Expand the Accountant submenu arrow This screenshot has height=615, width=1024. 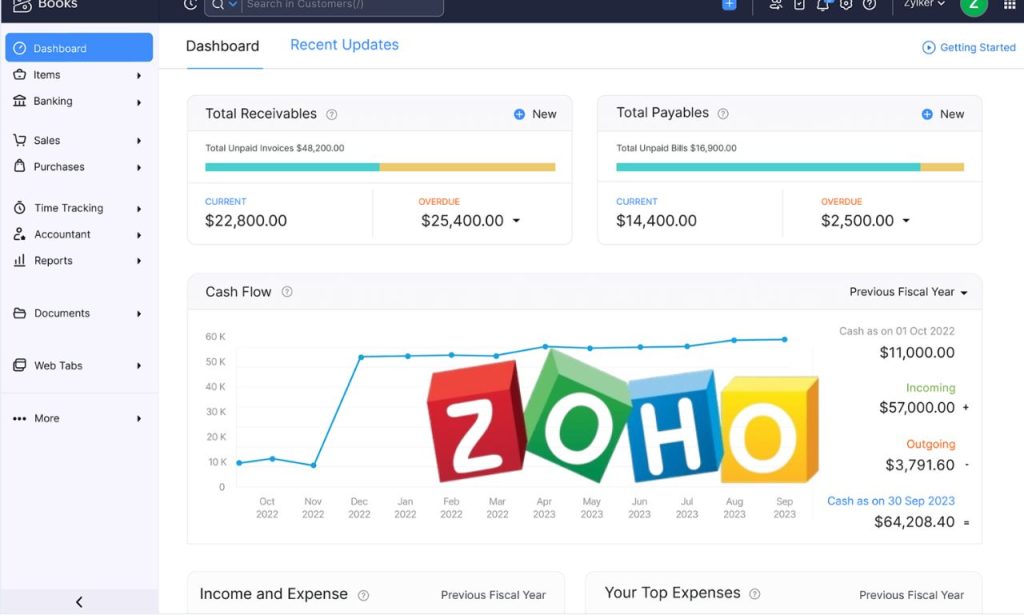139,235
